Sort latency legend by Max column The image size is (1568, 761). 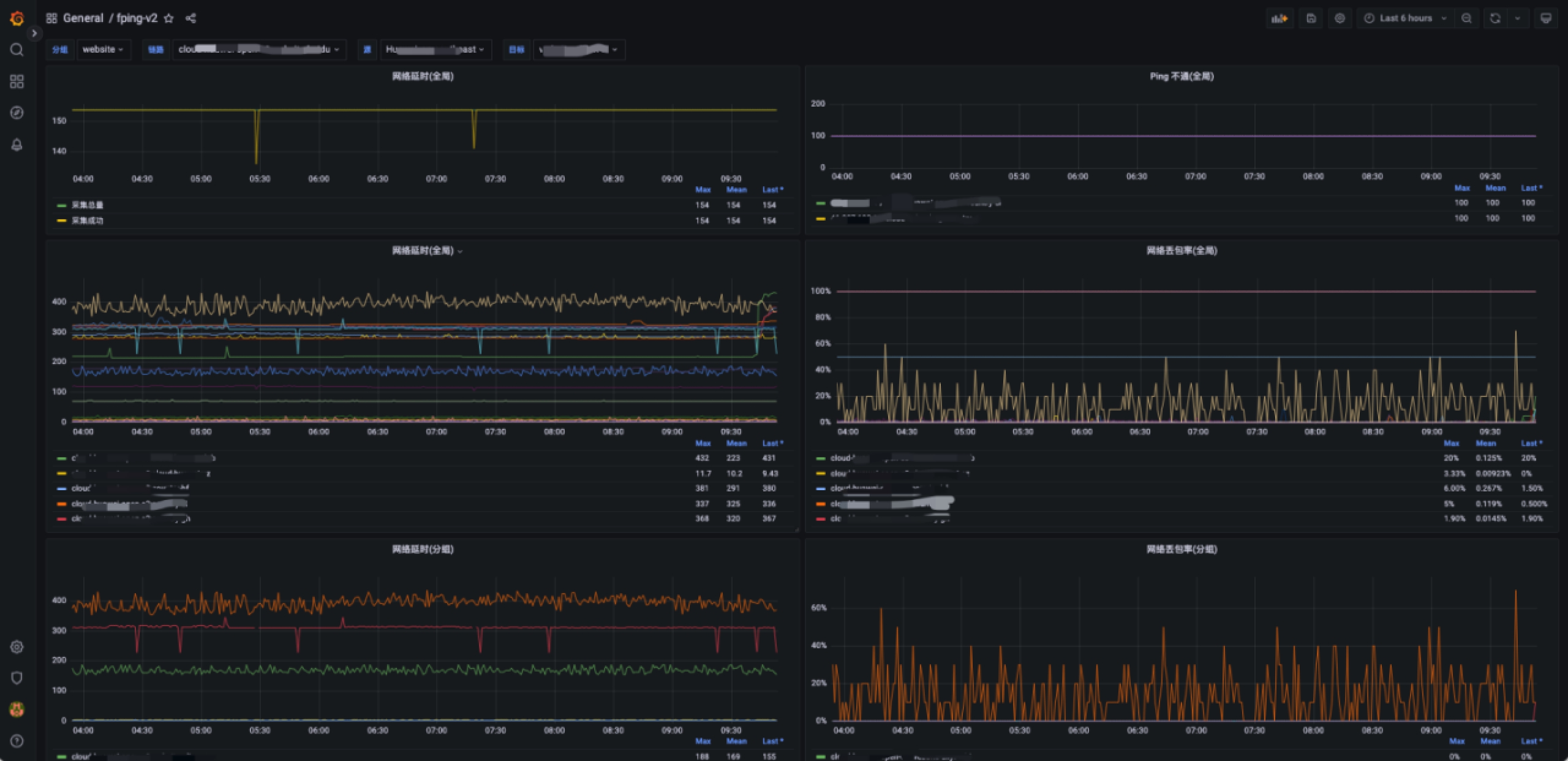tap(703, 443)
